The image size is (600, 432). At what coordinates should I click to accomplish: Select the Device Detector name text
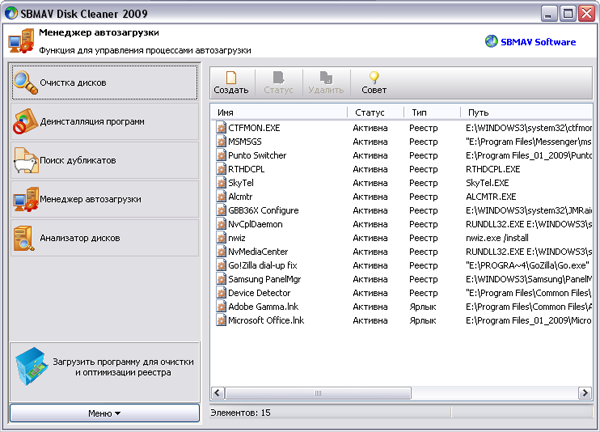pyautogui.click(x=259, y=293)
